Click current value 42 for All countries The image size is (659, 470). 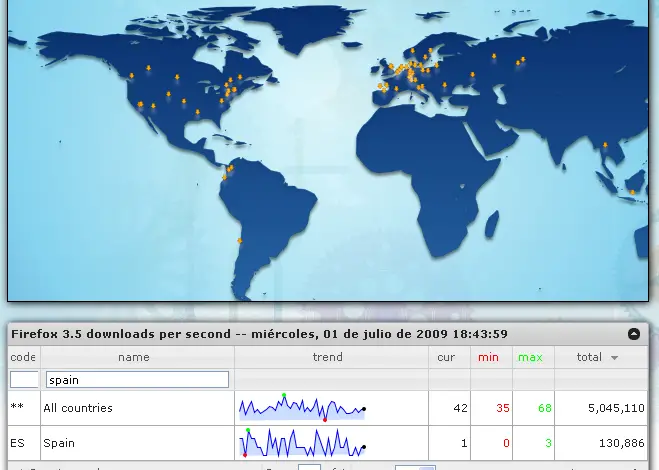coord(461,408)
